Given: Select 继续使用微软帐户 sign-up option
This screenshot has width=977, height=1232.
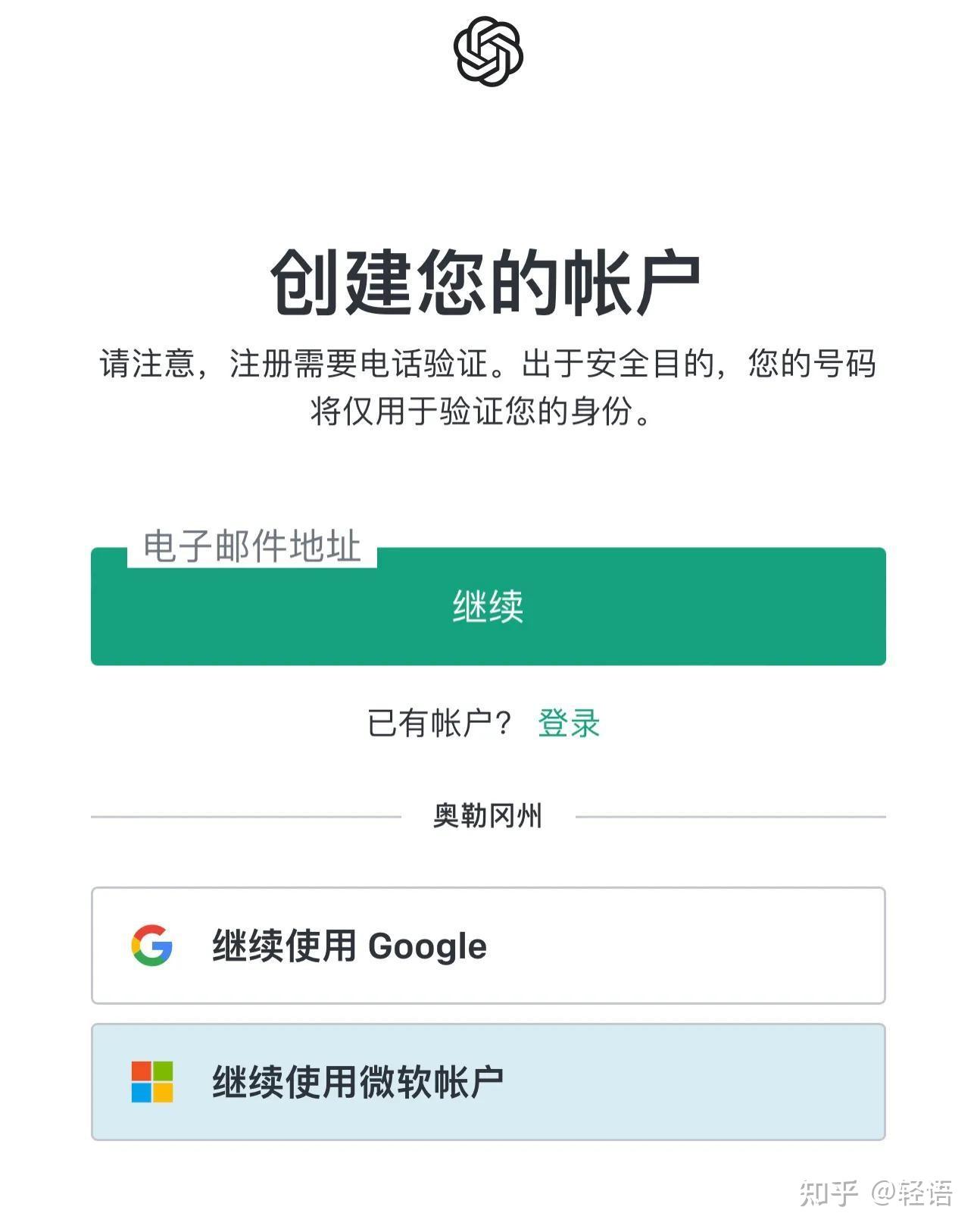Looking at the screenshot, I should [x=488, y=1081].
